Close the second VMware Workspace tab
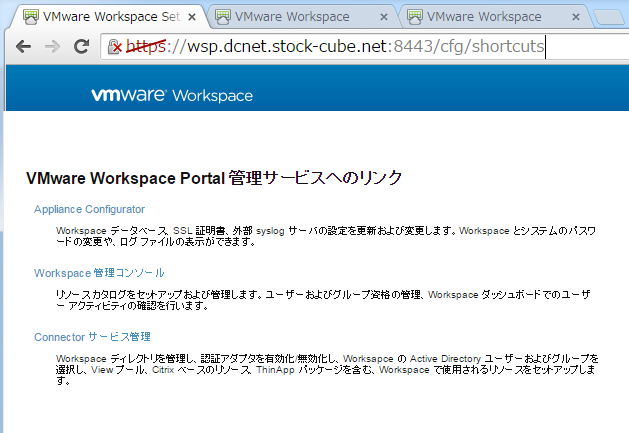 coord(383,17)
